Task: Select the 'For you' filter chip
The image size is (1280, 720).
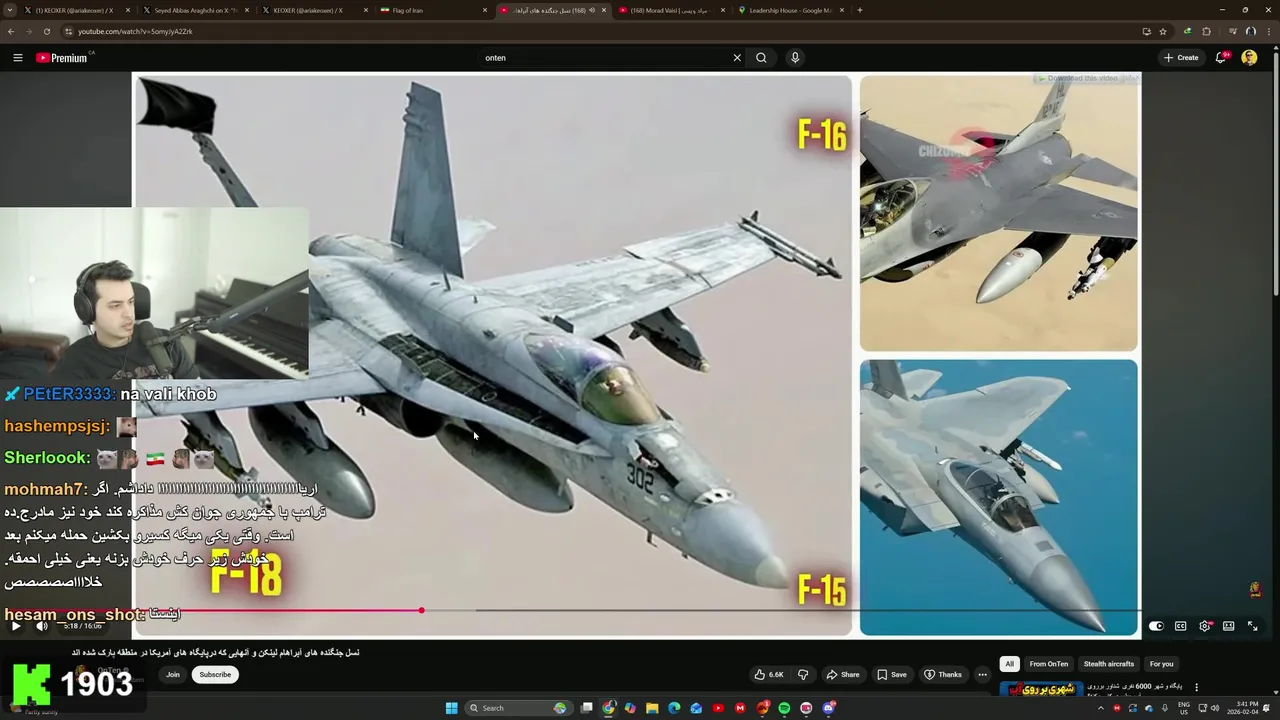Action: (1161, 664)
